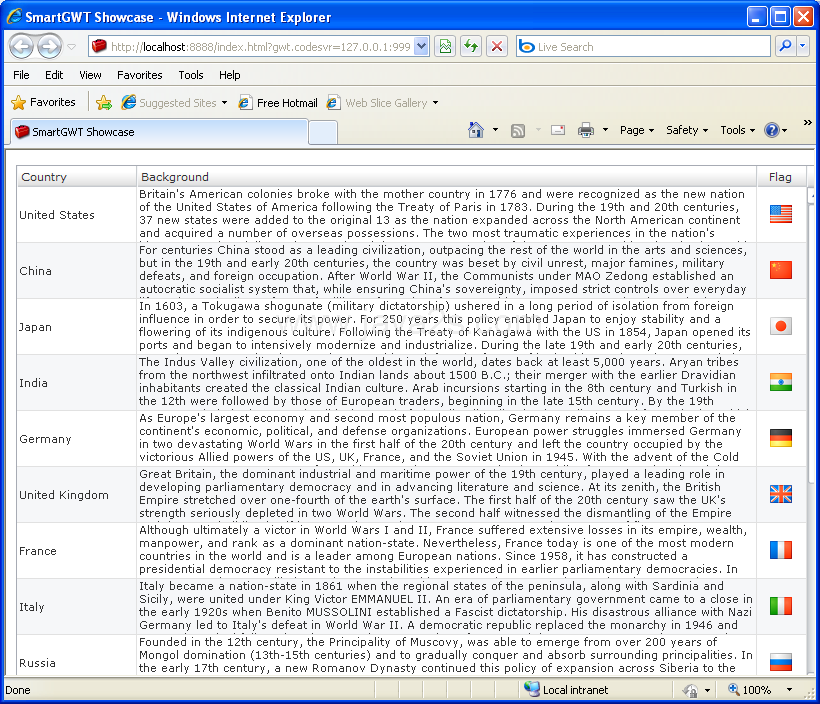Toggle Compatibility View broken-page icon

[445, 47]
